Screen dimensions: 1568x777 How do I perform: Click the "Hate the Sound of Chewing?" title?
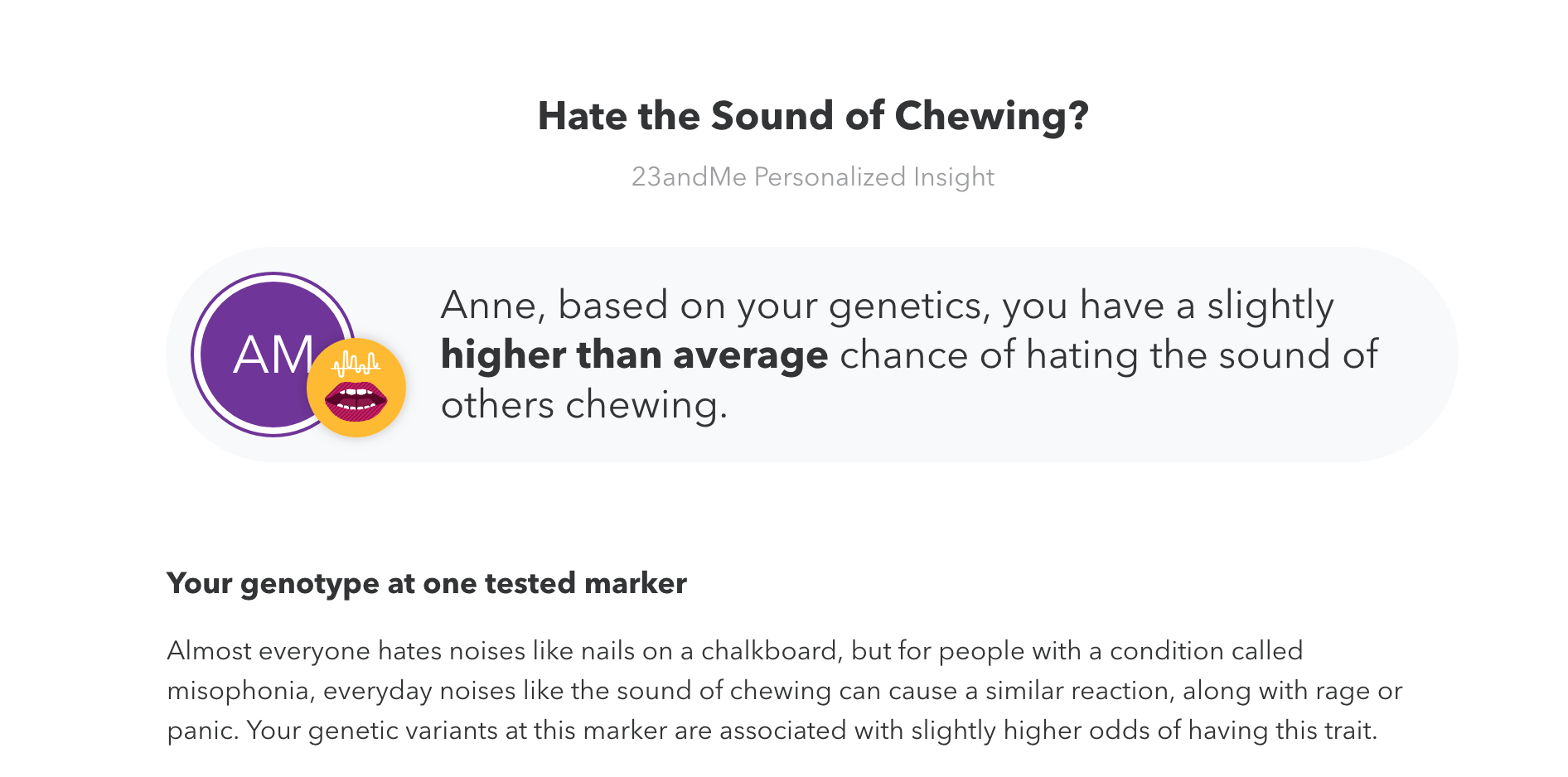tap(812, 116)
